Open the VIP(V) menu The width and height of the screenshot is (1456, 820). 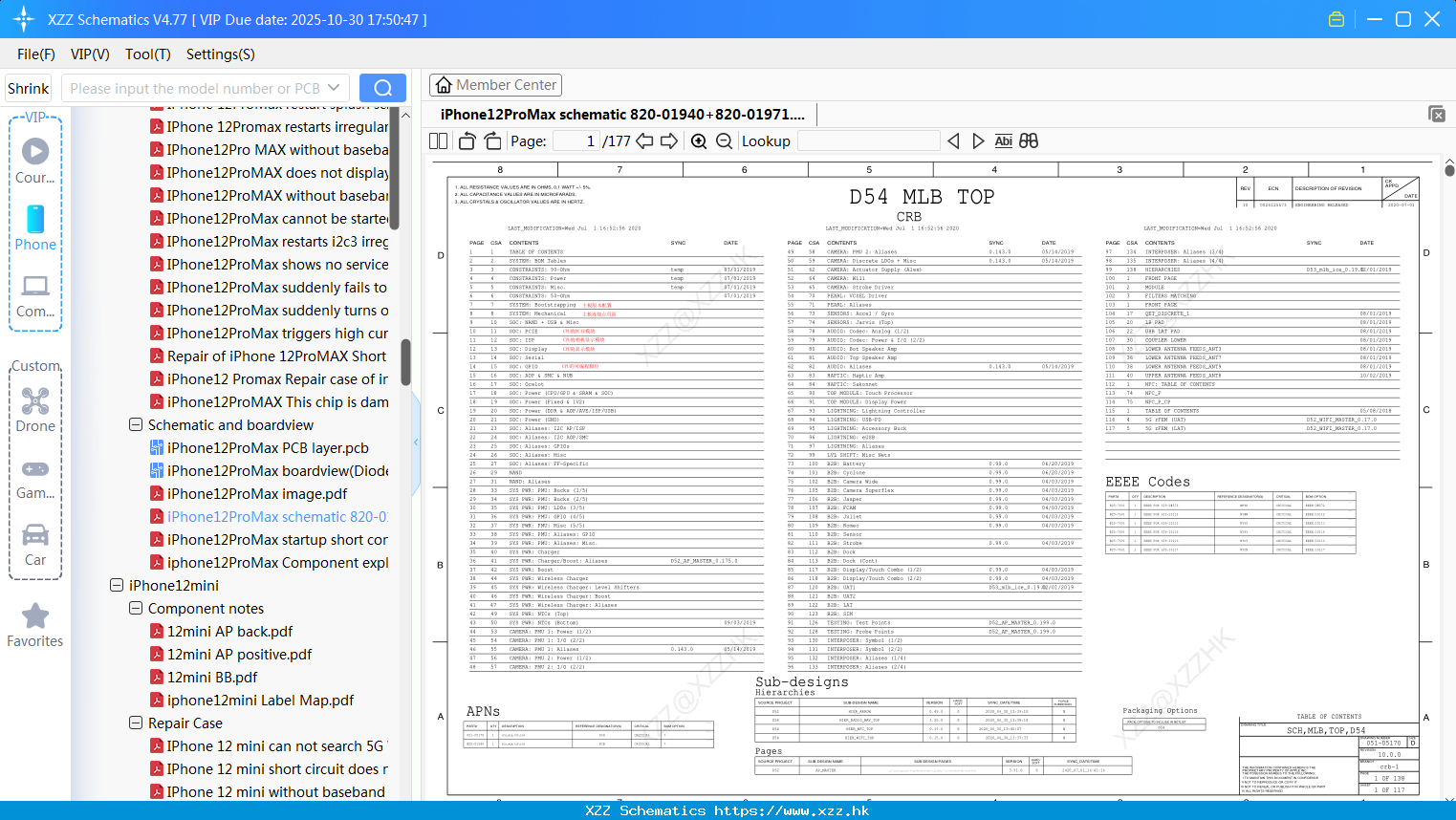(90, 54)
